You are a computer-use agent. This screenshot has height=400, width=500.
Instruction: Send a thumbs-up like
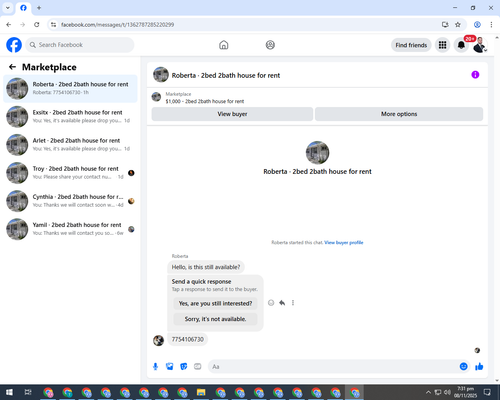point(479,367)
